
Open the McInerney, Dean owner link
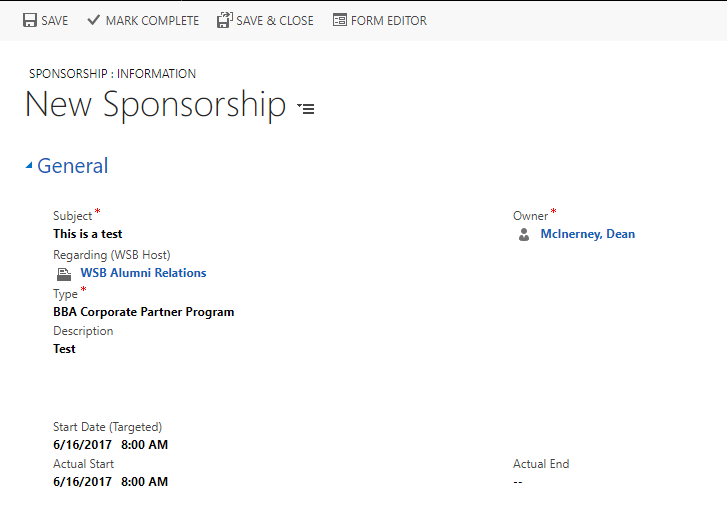(x=587, y=234)
